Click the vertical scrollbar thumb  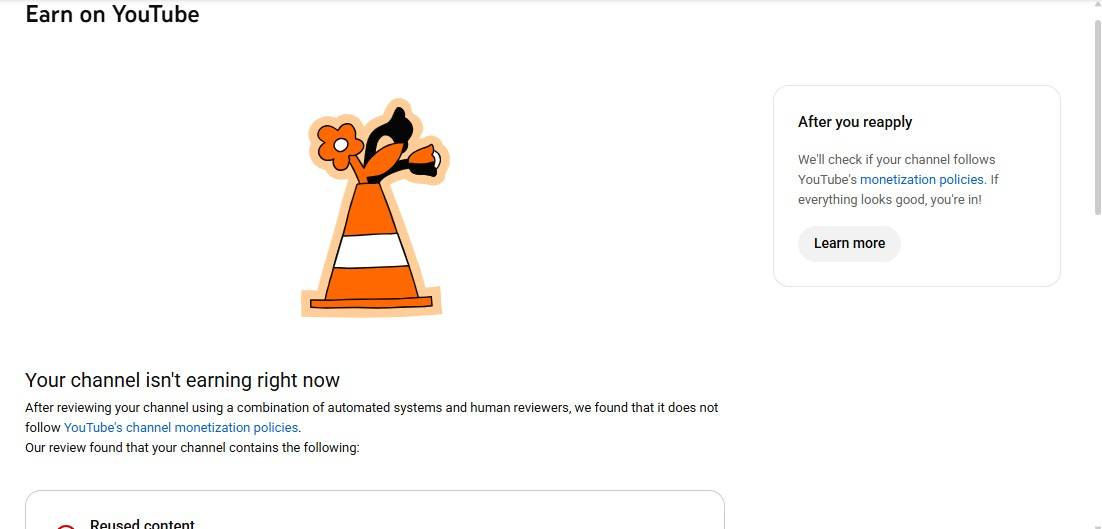point(1097,116)
